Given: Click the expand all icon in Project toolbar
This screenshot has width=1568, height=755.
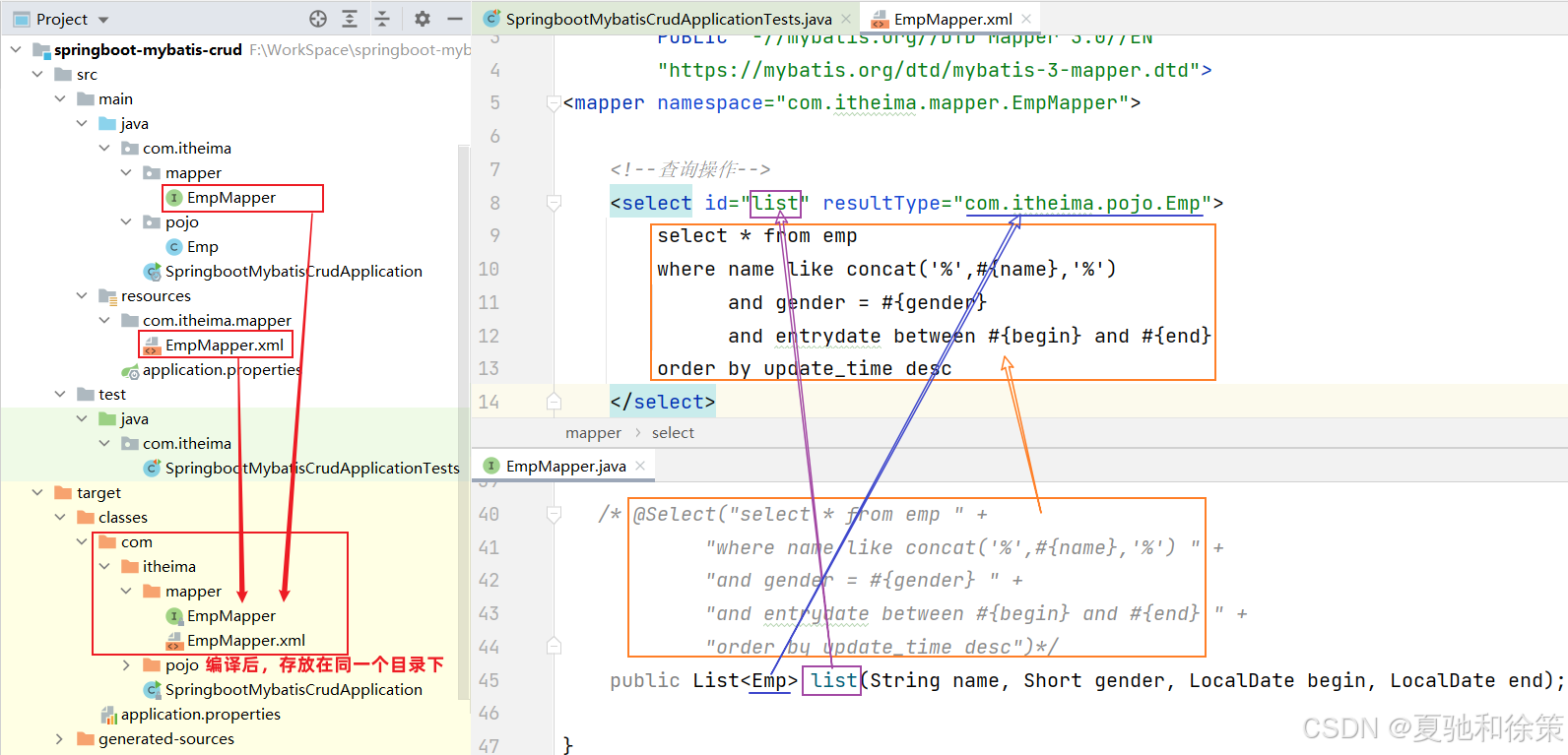Looking at the screenshot, I should tap(350, 19).
